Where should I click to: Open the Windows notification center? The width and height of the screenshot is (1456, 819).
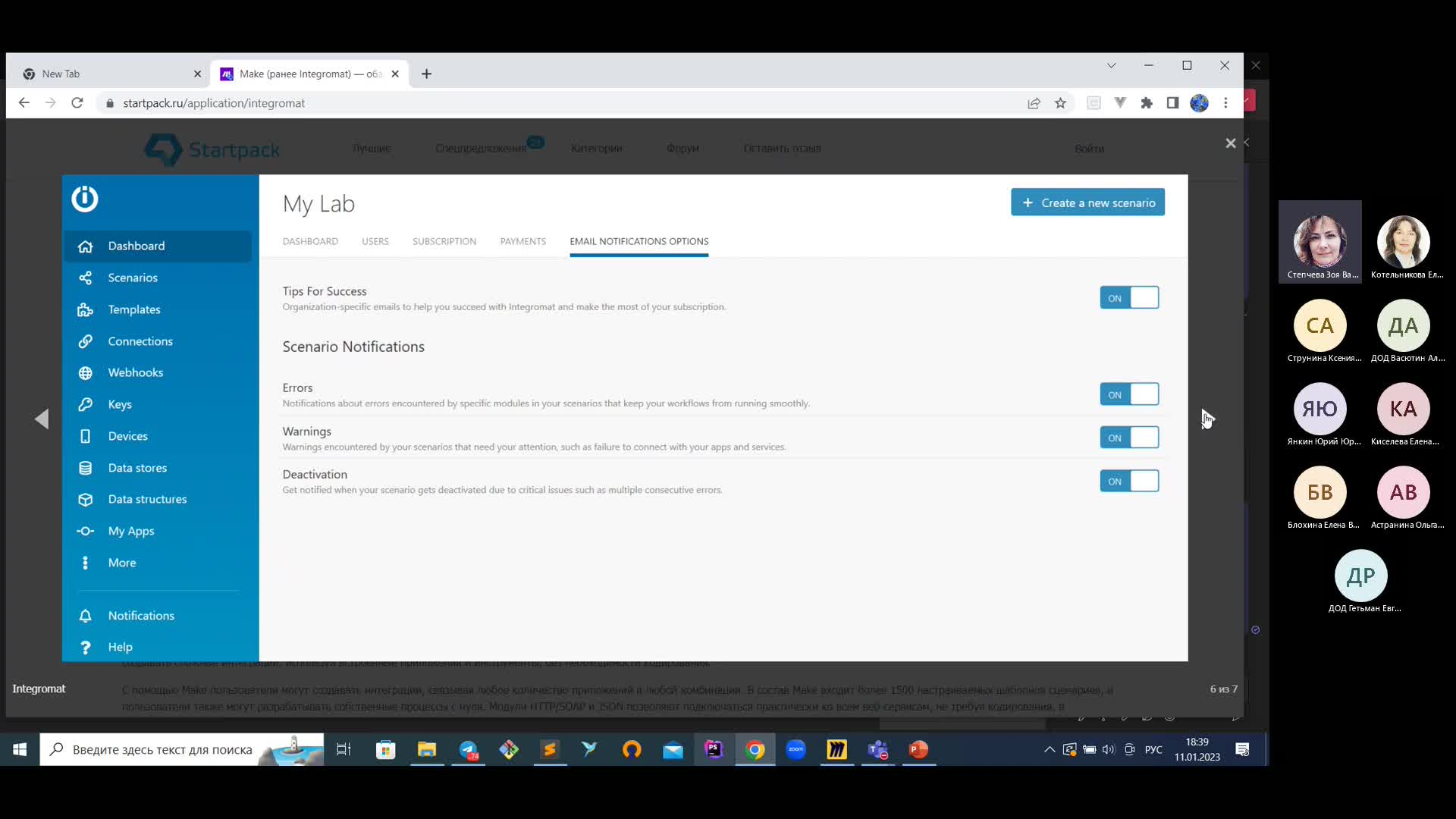1242,750
